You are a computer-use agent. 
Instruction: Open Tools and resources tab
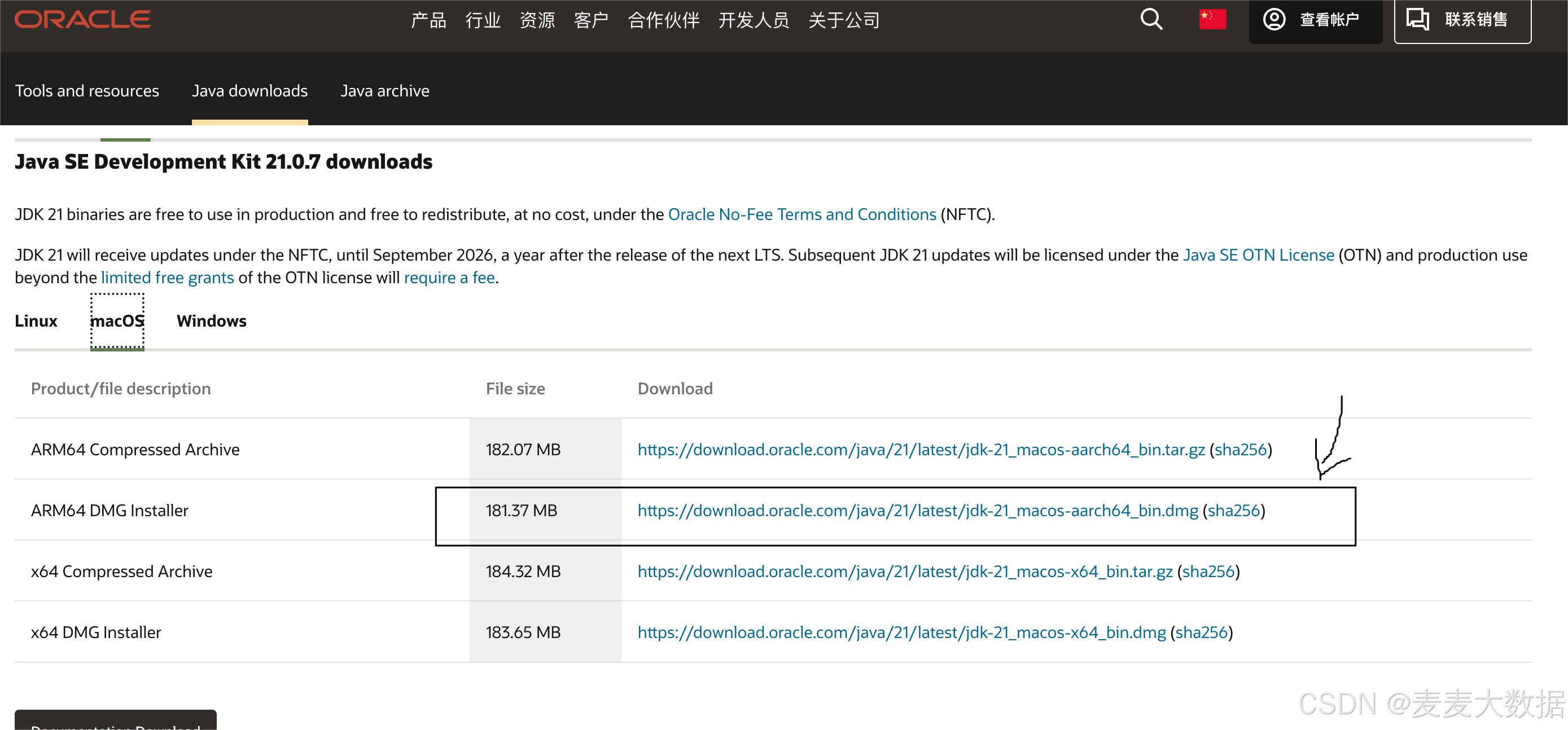[87, 91]
